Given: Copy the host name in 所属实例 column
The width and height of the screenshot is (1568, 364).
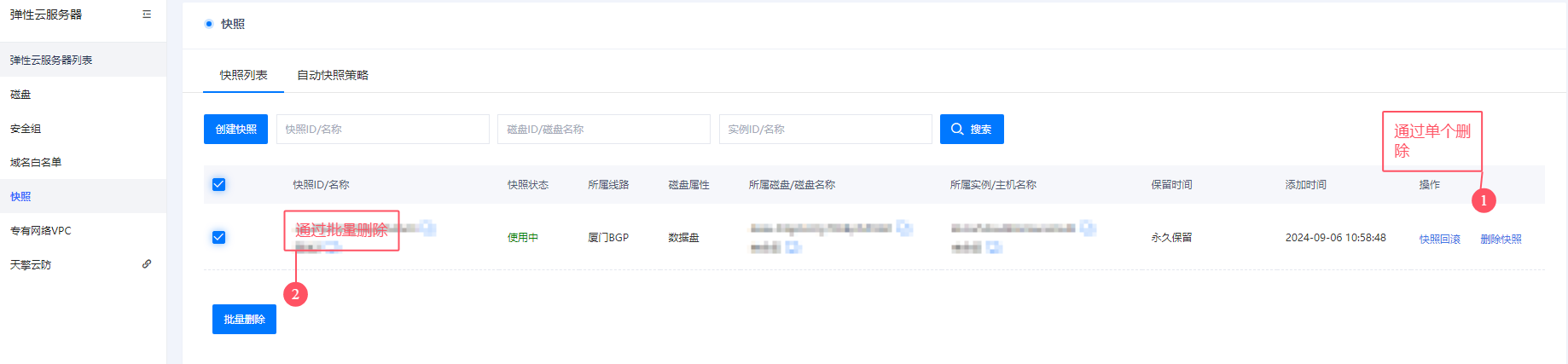Looking at the screenshot, I should (993, 247).
